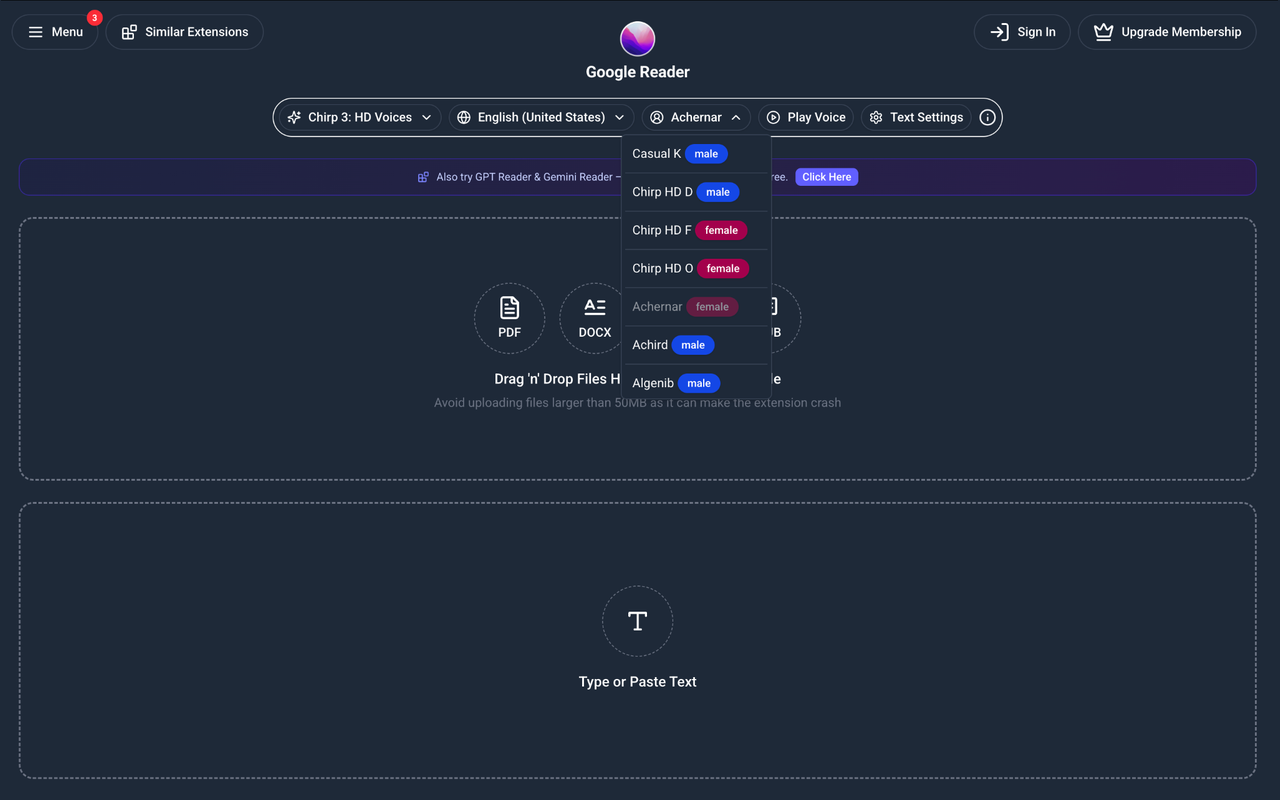Click the crown icon on Upgrade Membership

[x=1103, y=32]
